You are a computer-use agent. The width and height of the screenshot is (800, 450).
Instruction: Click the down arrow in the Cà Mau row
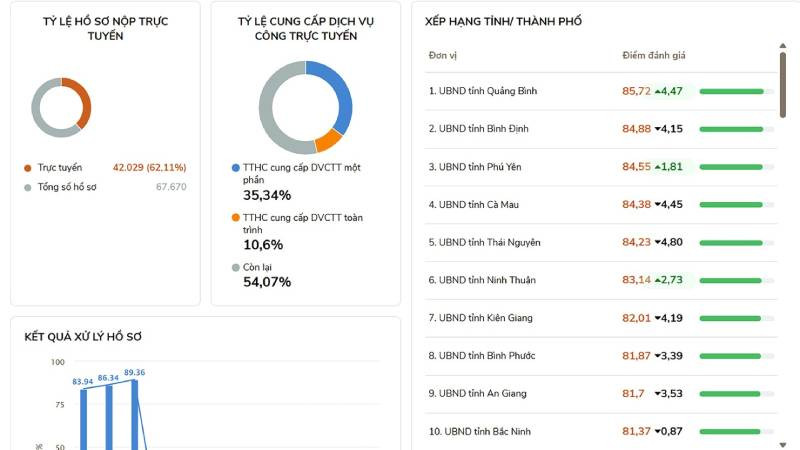pos(658,205)
